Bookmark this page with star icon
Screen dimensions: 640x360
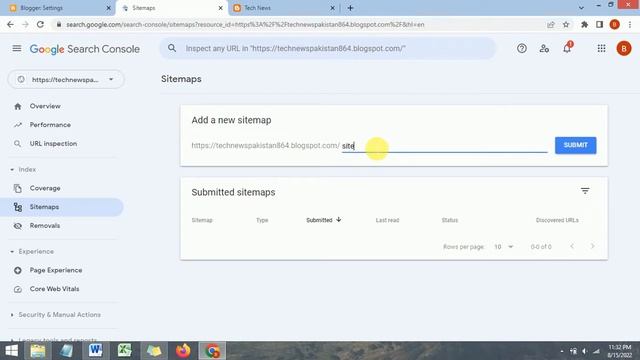[x=566, y=24]
